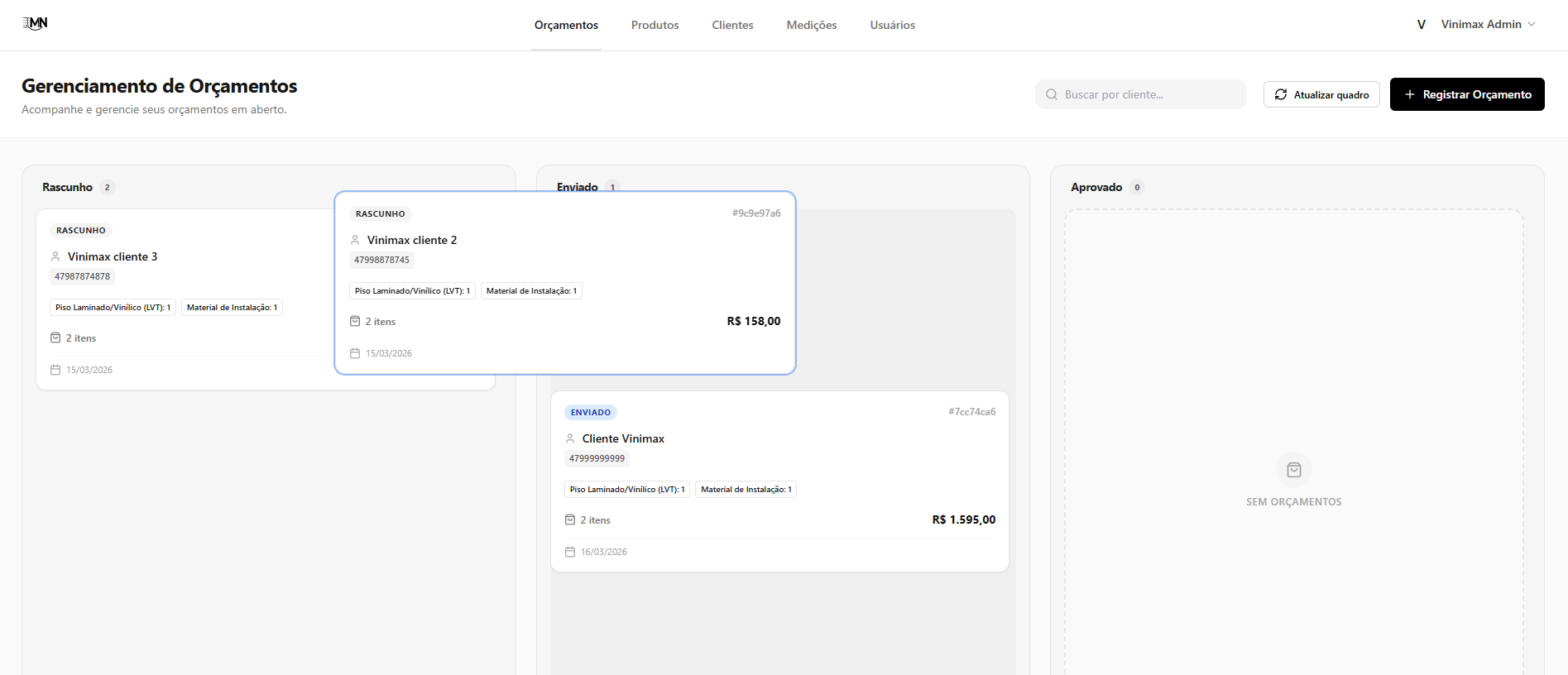Open the Cliente Vinimax budget card
1568x675 pixels.
pos(779,463)
